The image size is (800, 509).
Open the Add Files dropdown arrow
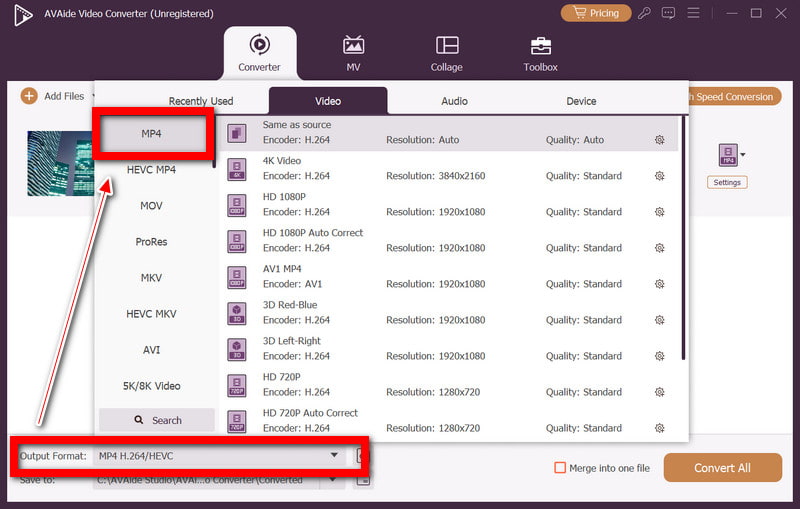(x=93, y=96)
